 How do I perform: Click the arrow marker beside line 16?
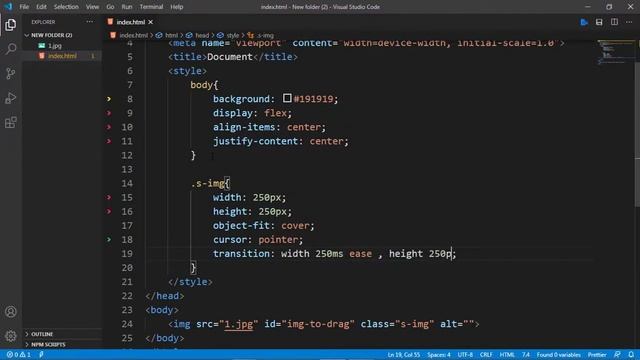(x=109, y=211)
